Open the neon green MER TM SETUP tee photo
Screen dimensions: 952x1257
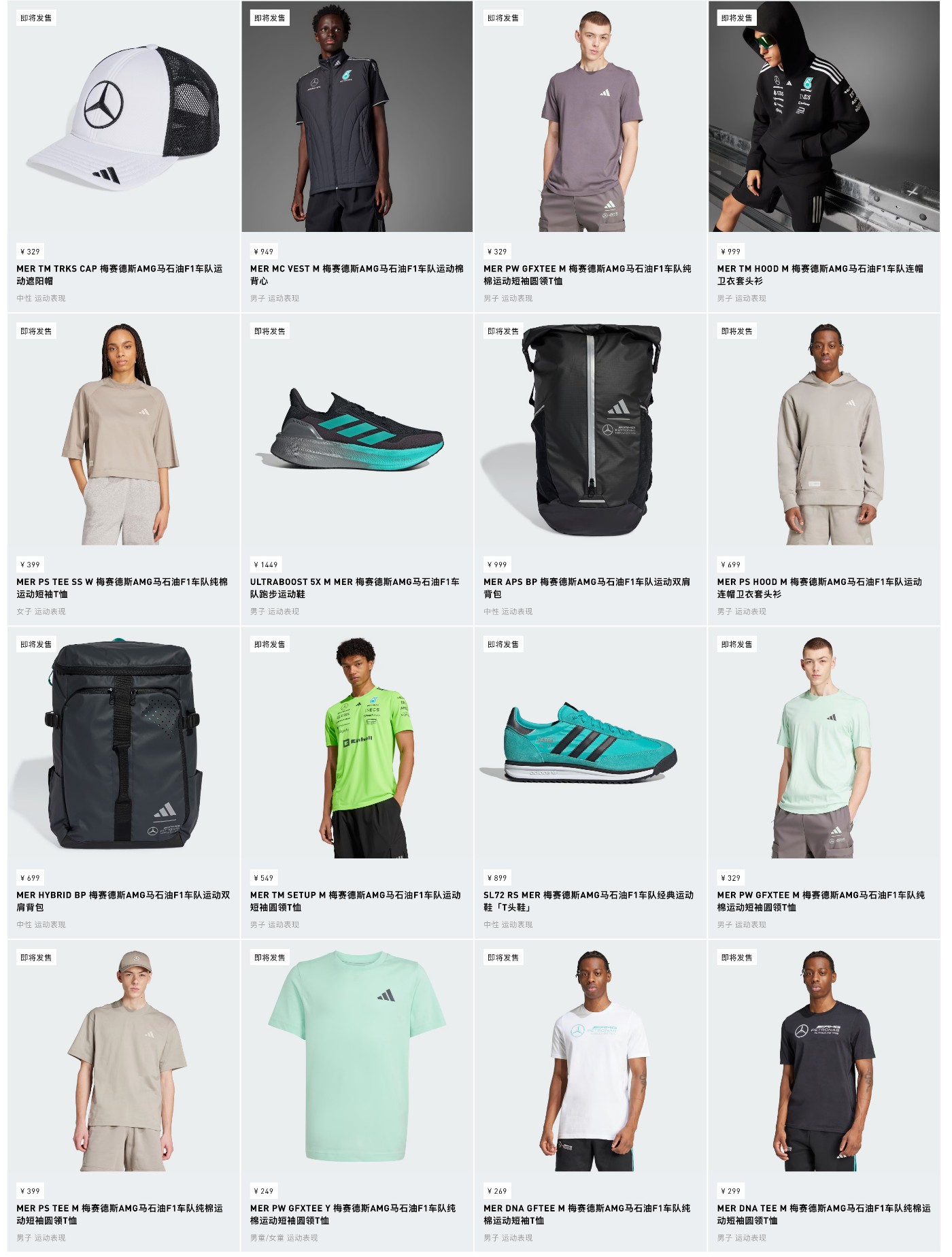(x=357, y=743)
